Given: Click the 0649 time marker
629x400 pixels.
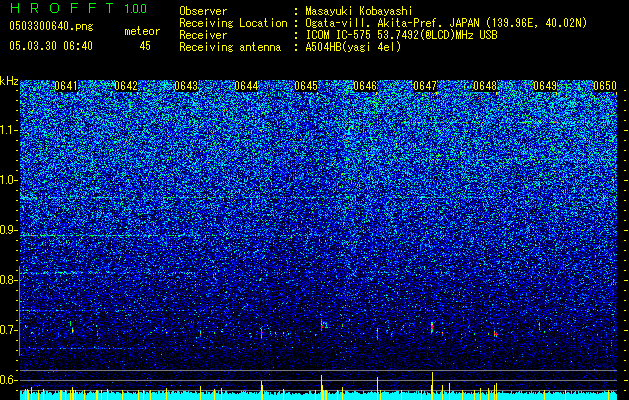Looking at the screenshot, I should pos(546,86).
